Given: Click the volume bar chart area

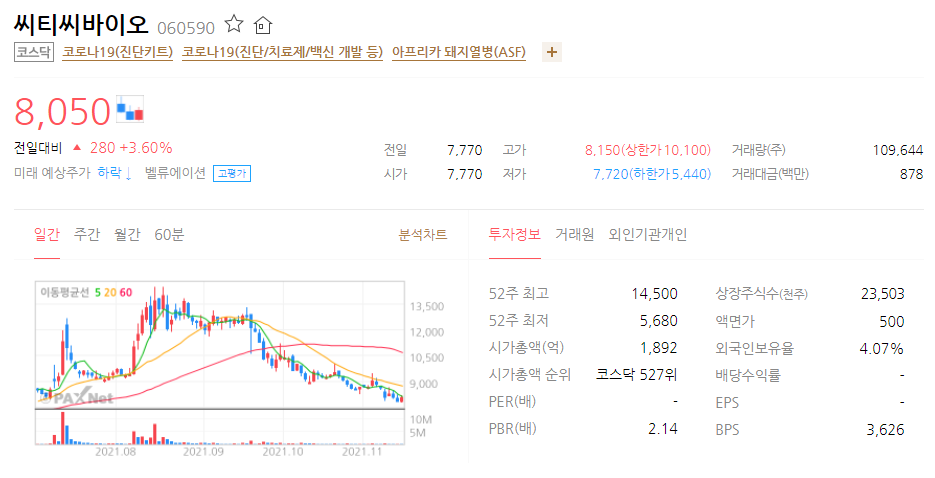Looking at the screenshot, I should [x=220, y=427].
